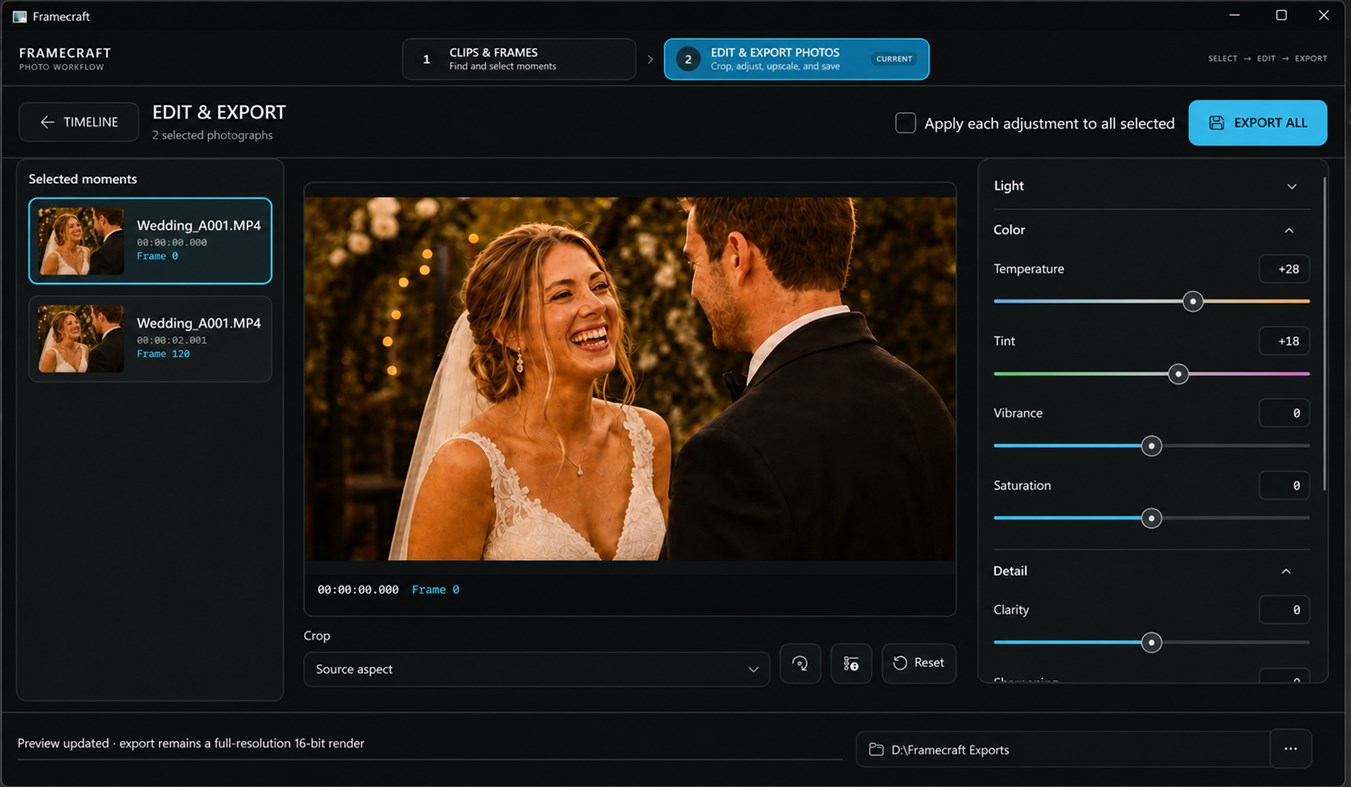
Task: Click the adjustments panel scrollbar
Action: point(1325,335)
